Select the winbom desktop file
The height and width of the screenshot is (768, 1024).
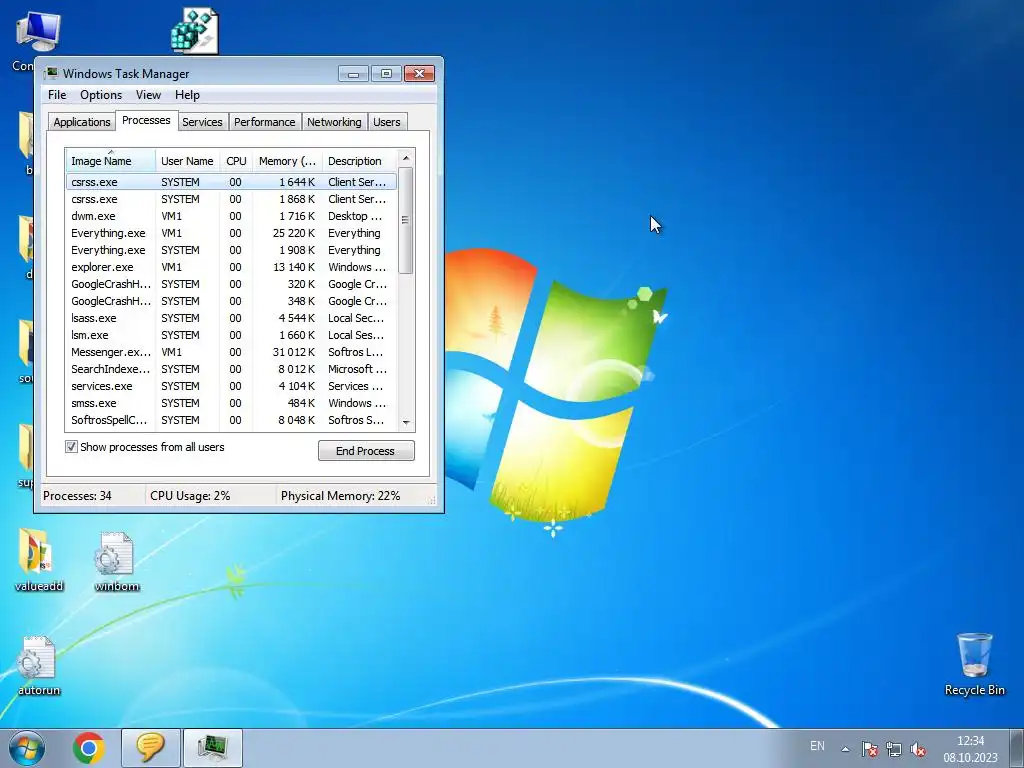[117, 562]
